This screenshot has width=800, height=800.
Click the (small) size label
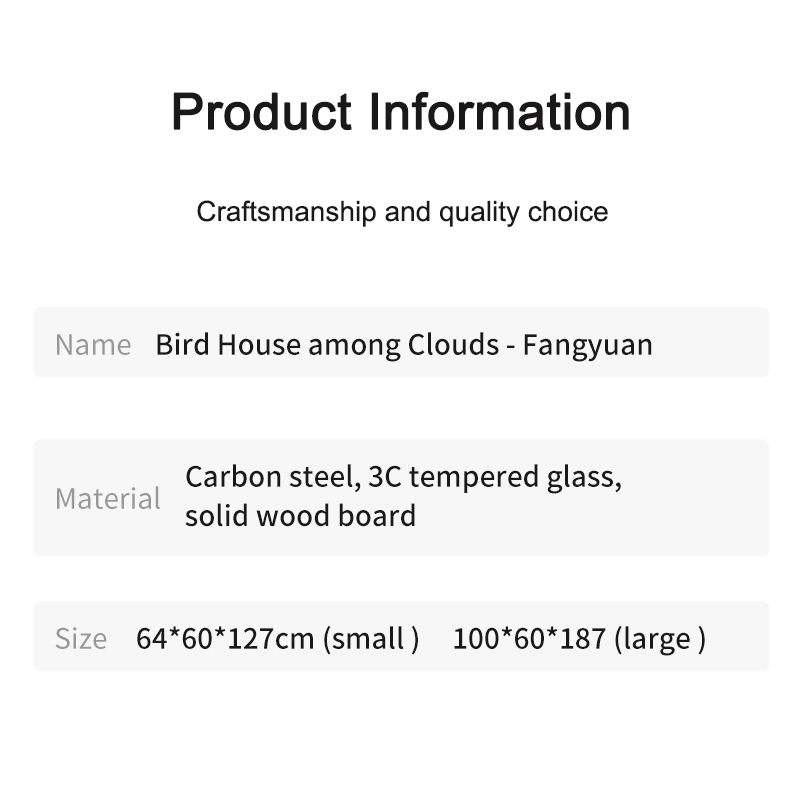(x=371, y=639)
